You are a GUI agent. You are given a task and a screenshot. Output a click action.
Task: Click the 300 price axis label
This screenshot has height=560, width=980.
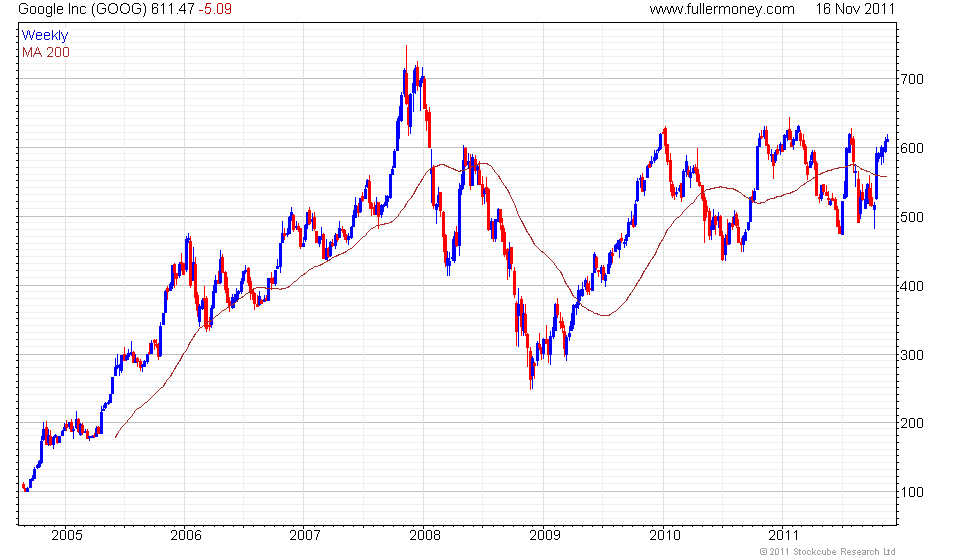(912, 354)
